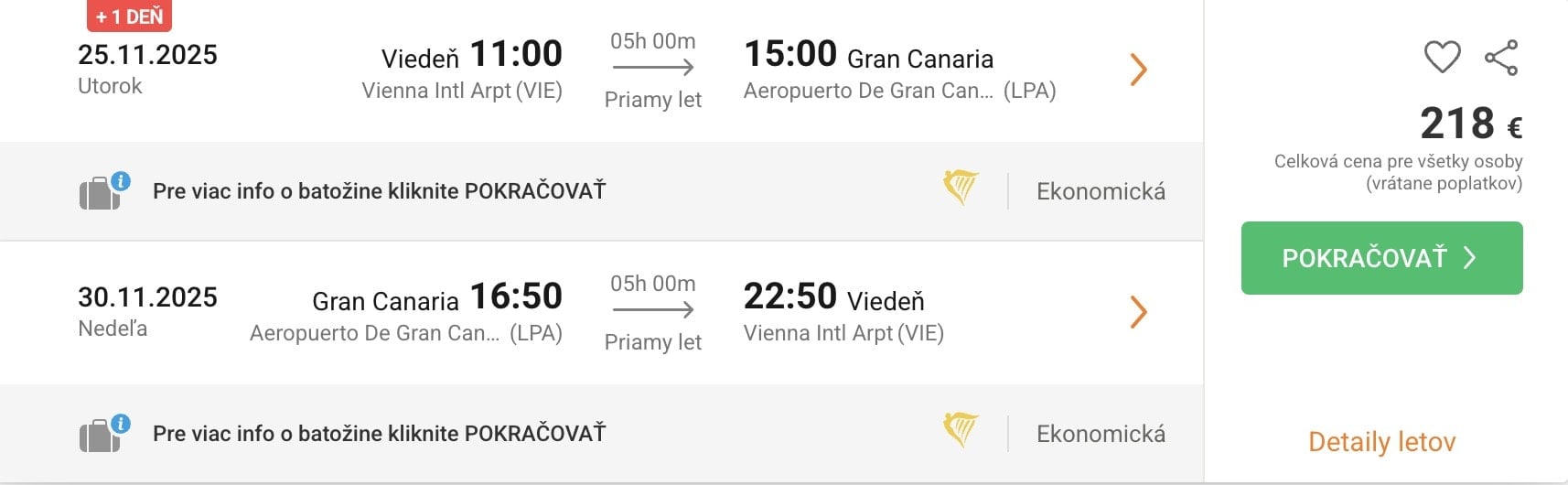The height and width of the screenshot is (485, 1568).
Task: Click the 218 € total price
Action: coord(1470,124)
